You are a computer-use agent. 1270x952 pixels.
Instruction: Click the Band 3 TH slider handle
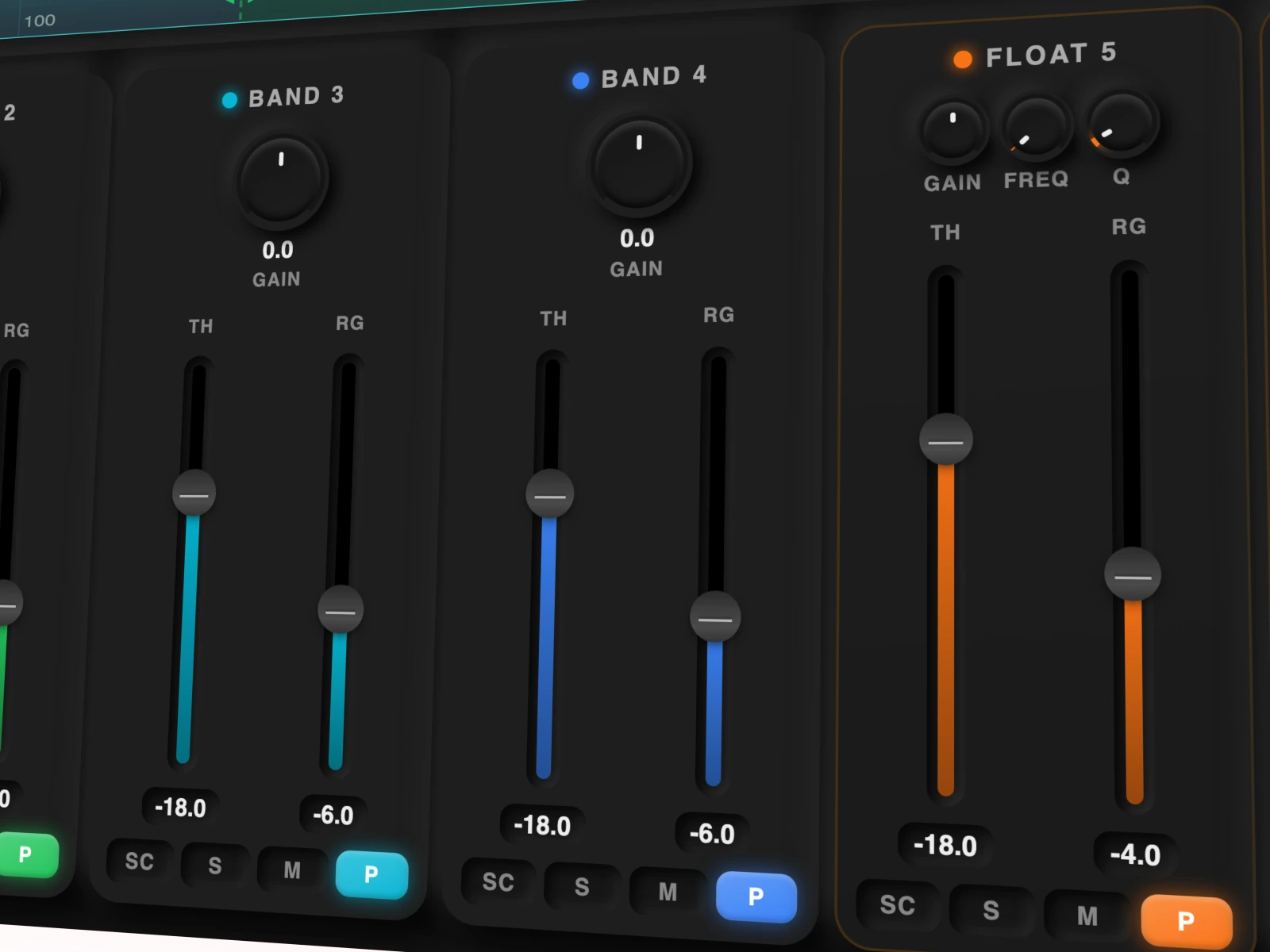click(194, 493)
